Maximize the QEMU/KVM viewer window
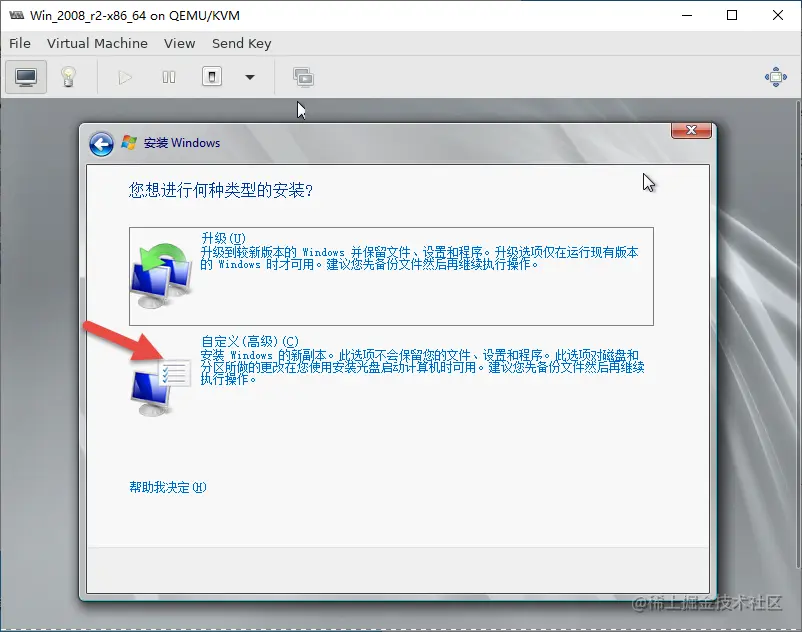Image resolution: width=802 pixels, height=632 pixels. coord(732,15)
